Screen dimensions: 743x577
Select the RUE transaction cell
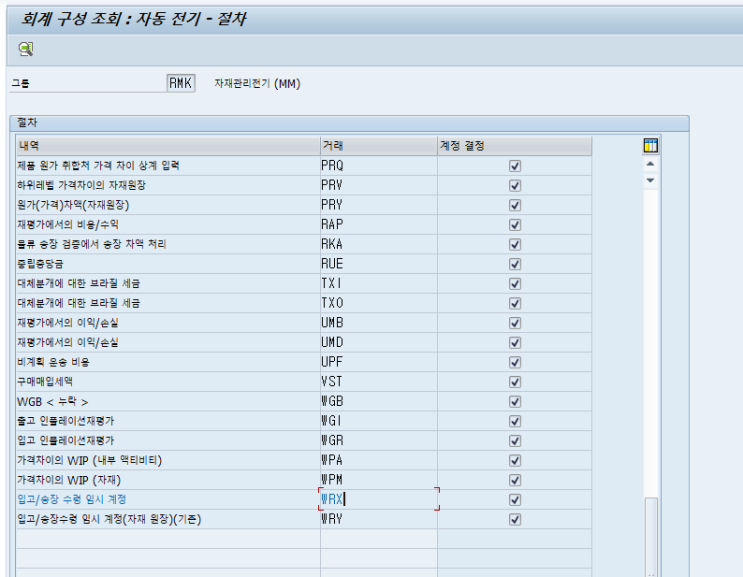click(x=379, y=264)
